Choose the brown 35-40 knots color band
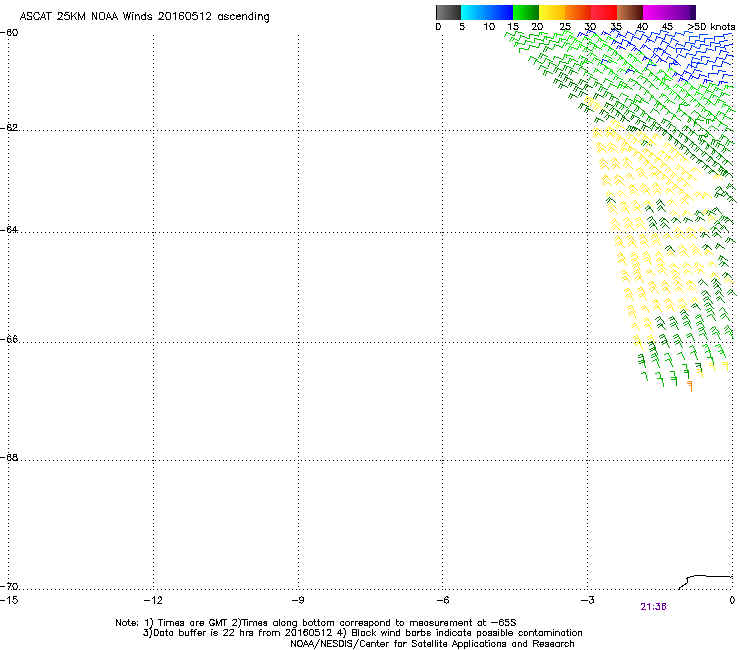Viewport: 740px width, 650px height. (630, 12)
